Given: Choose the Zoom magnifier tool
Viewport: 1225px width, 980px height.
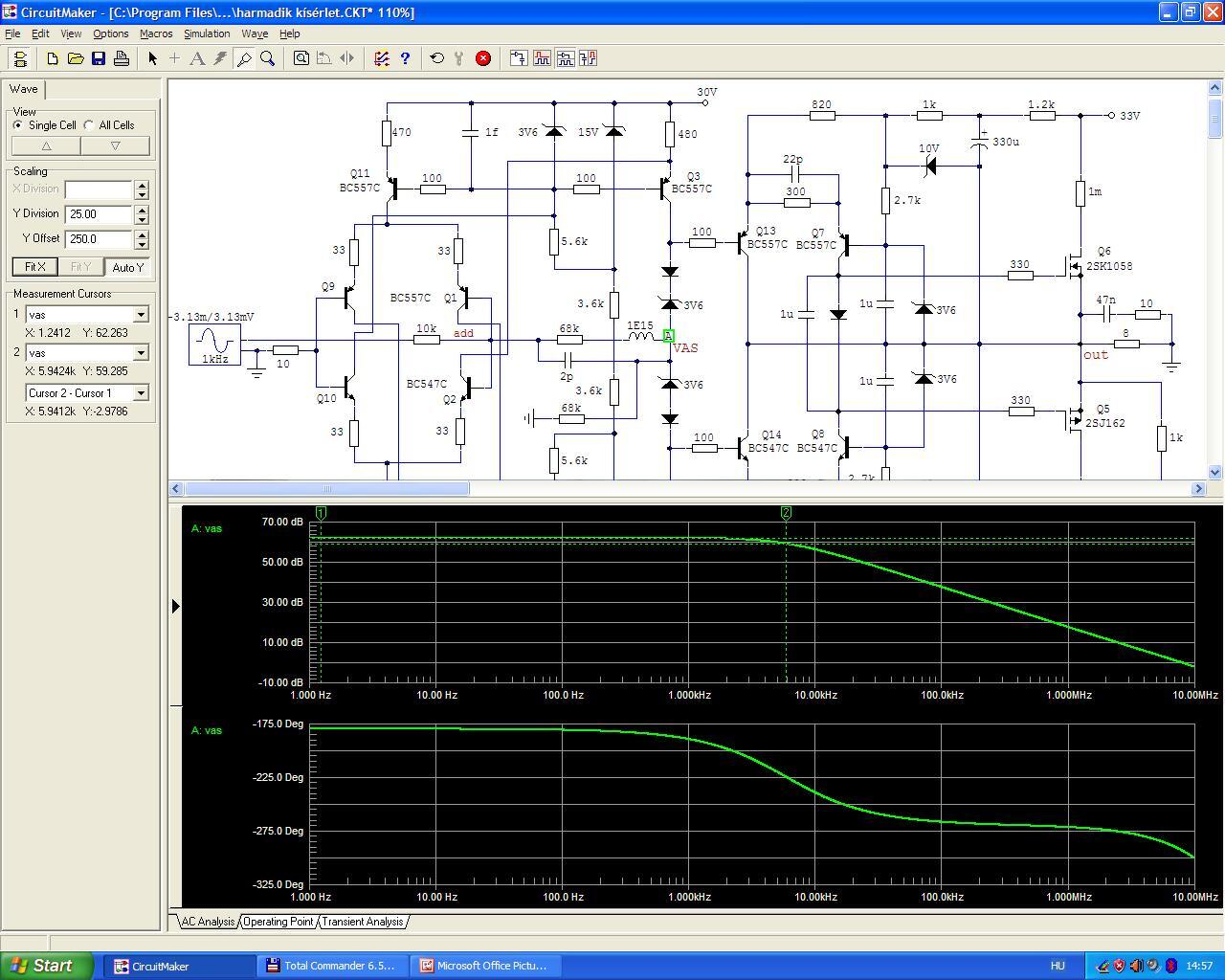Looking at the screenshot, I should 267,58.
